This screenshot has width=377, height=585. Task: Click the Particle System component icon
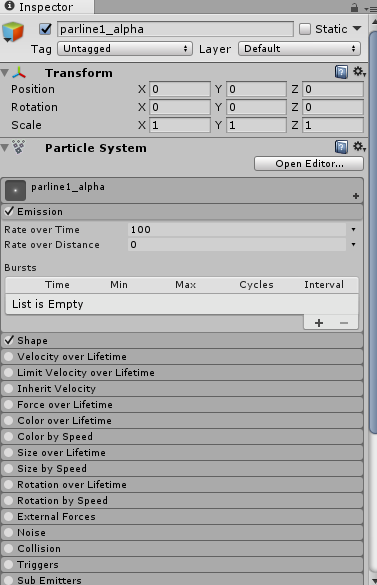tap(19, 147)
